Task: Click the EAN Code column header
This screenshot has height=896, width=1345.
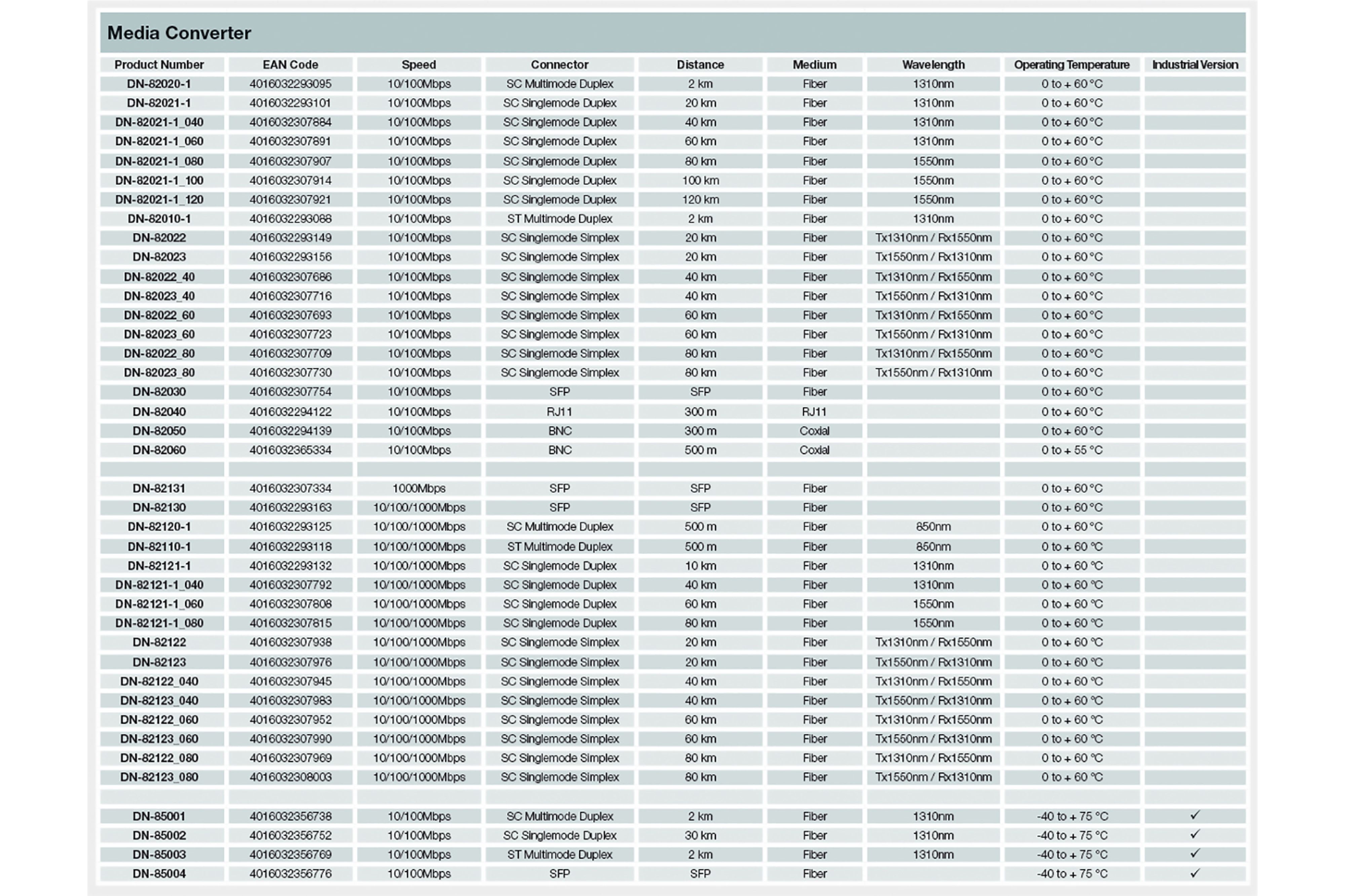Action: coord(291,65)
